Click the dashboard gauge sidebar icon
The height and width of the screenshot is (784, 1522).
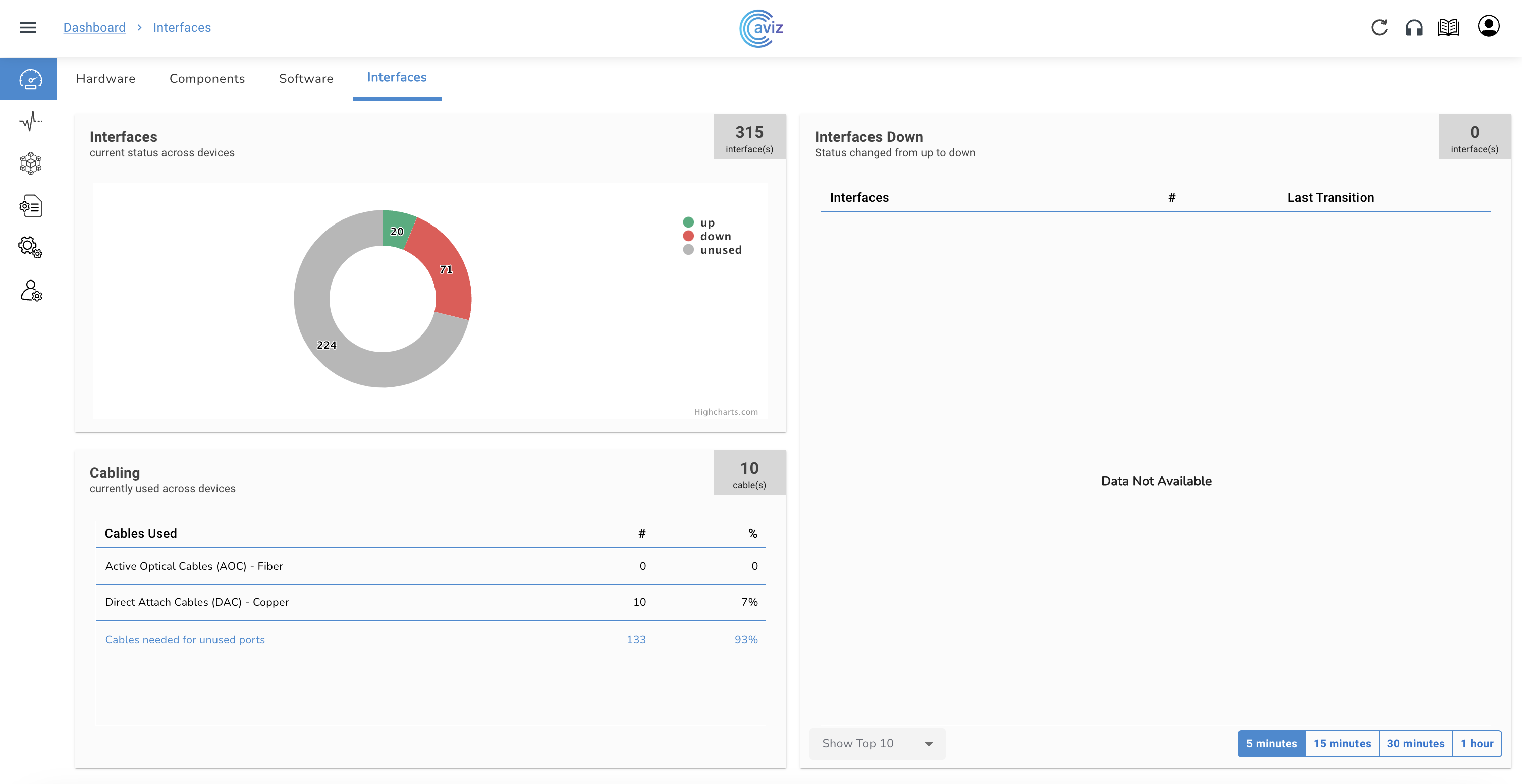coord(30,79)
